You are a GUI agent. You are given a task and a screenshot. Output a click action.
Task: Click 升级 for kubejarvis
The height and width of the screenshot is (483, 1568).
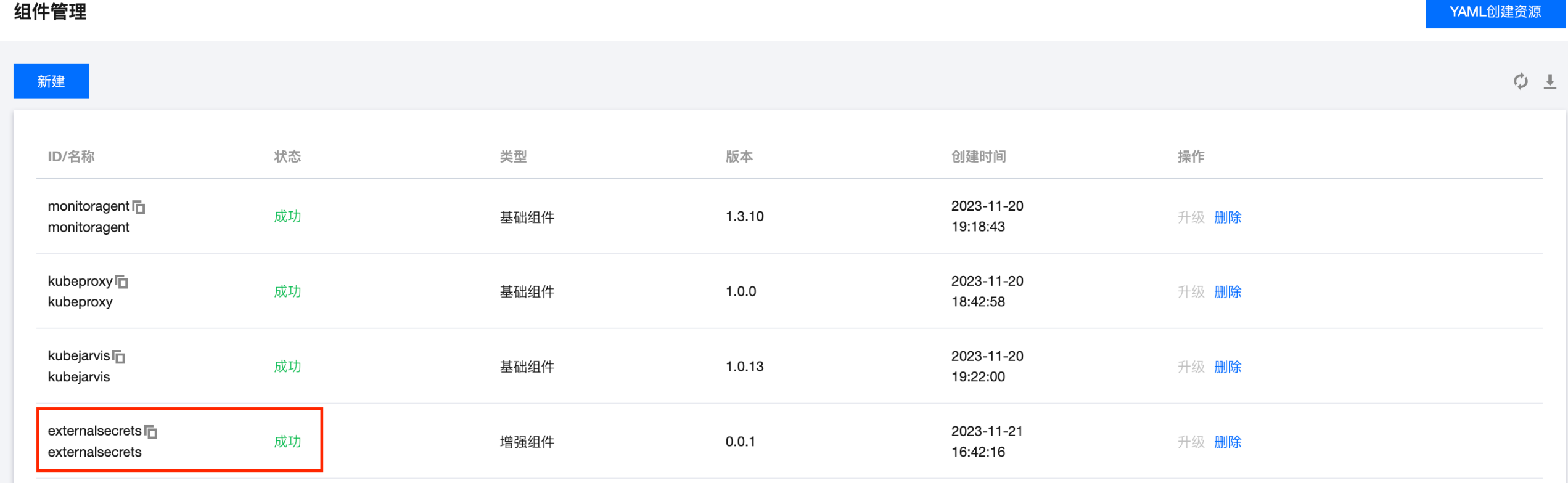coord(1191,367)
